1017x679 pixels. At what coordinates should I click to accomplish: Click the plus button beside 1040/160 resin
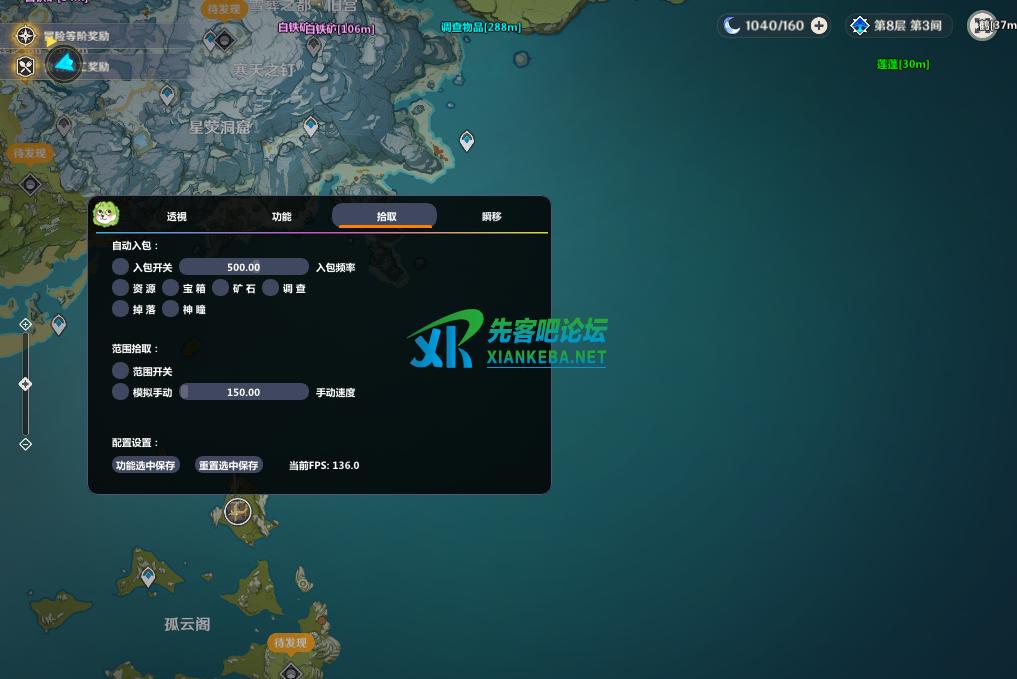pos(819,26)
